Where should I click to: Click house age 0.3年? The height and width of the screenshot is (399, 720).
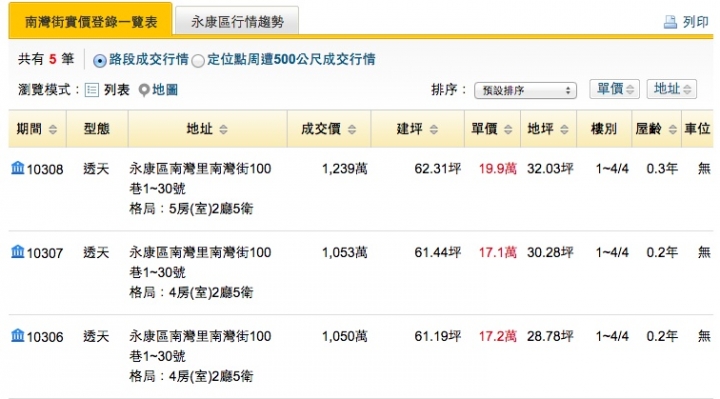click(662, 169)
